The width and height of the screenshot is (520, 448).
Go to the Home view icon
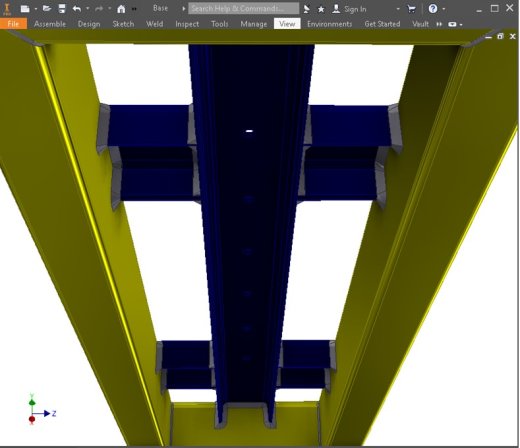(121, 9)
